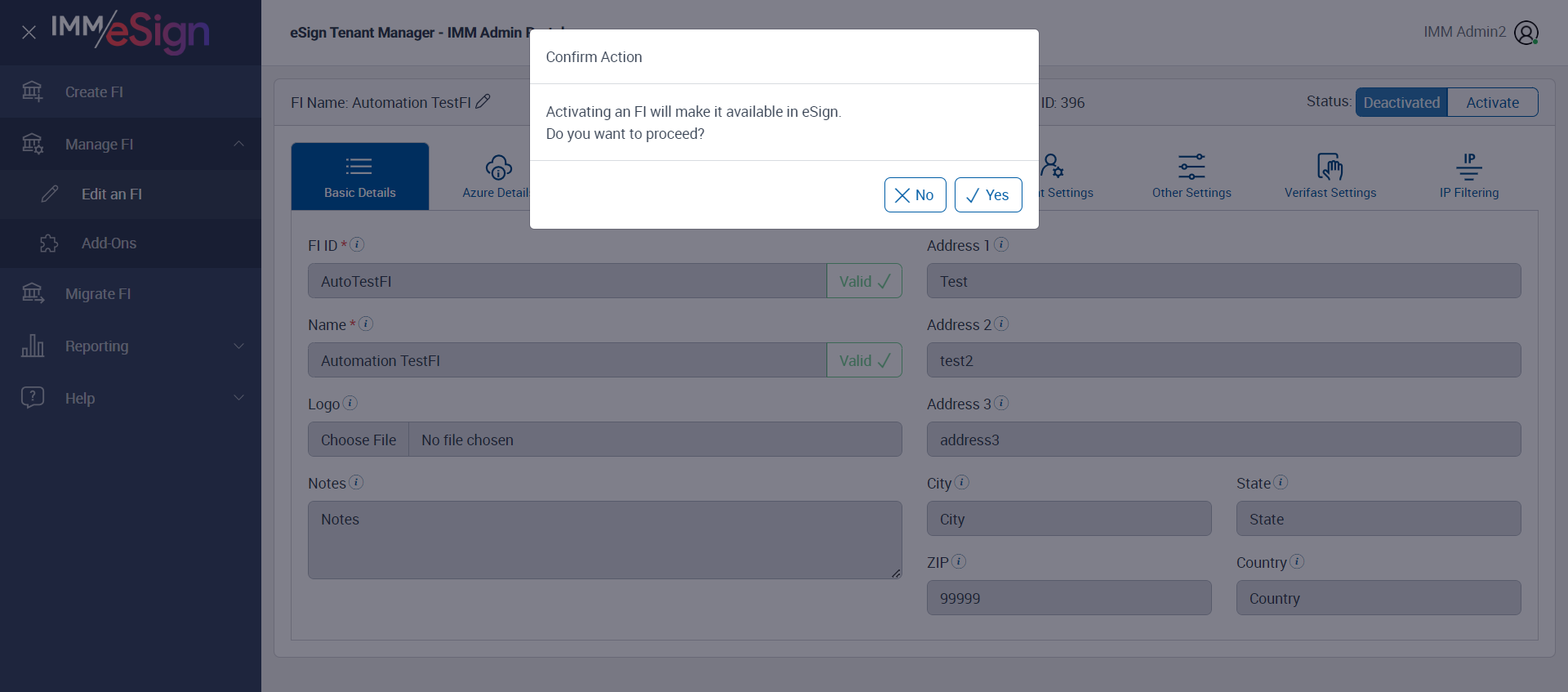Confirm activation with the Yes button
The height and width of the screenshot is (692, 1568).
click(x=987, y=195)
